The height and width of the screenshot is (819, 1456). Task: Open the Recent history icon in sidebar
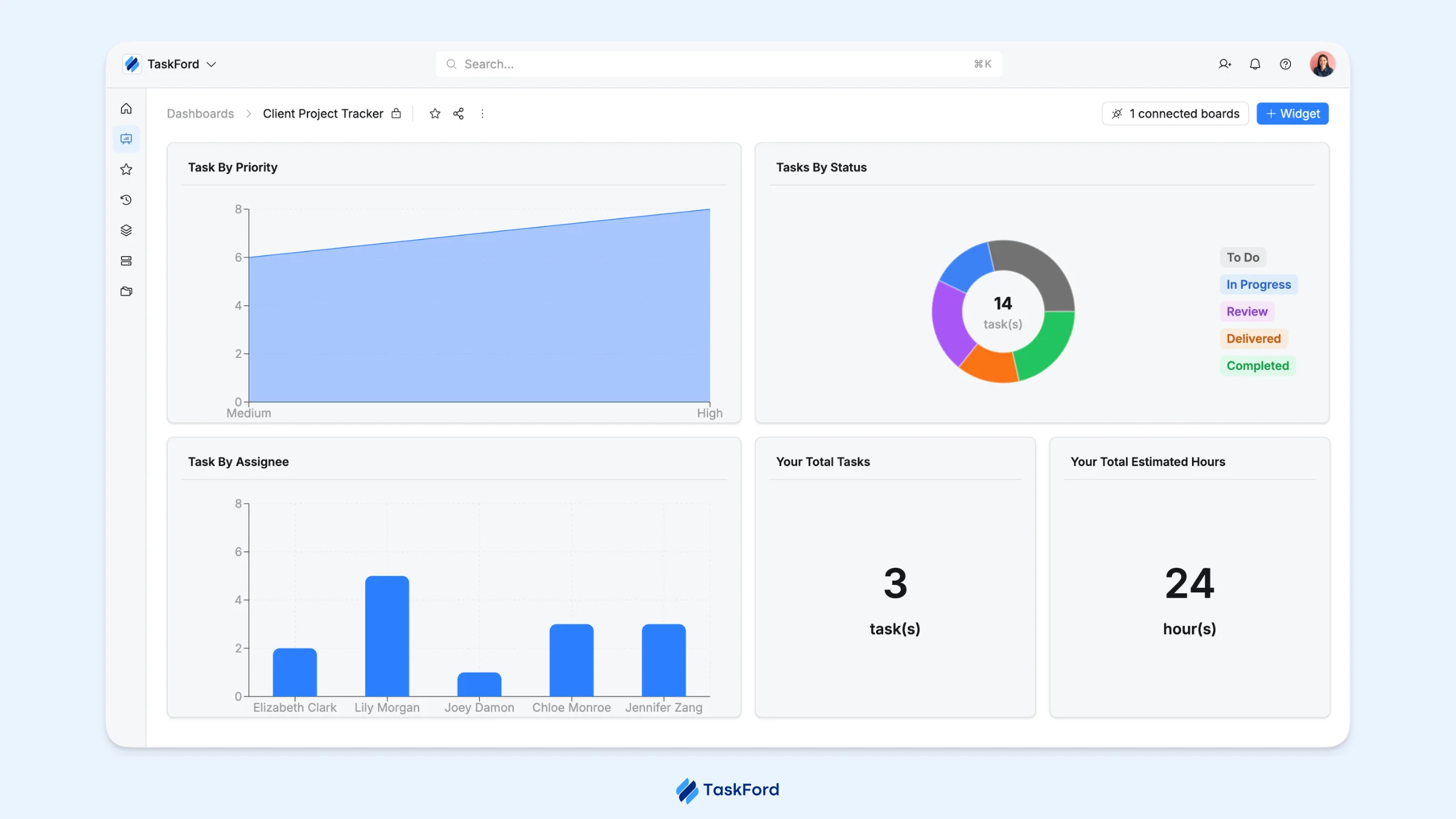(x=126, y=200)
